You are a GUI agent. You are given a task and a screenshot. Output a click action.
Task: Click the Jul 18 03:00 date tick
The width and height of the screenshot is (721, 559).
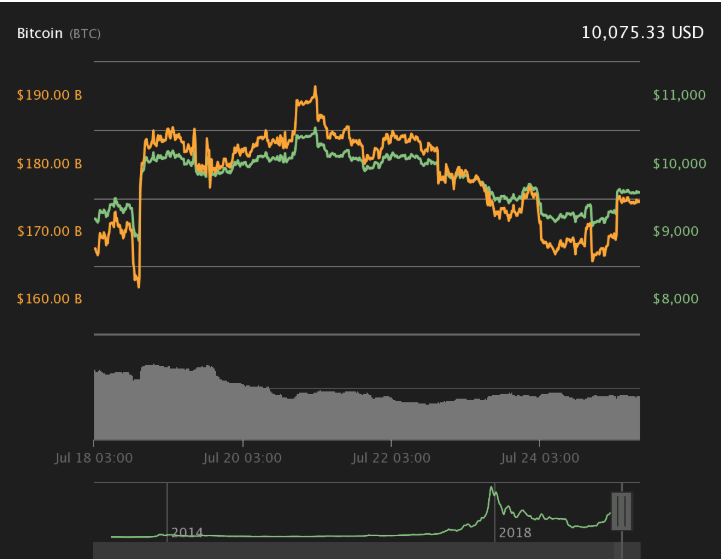(x=95, y=458)
